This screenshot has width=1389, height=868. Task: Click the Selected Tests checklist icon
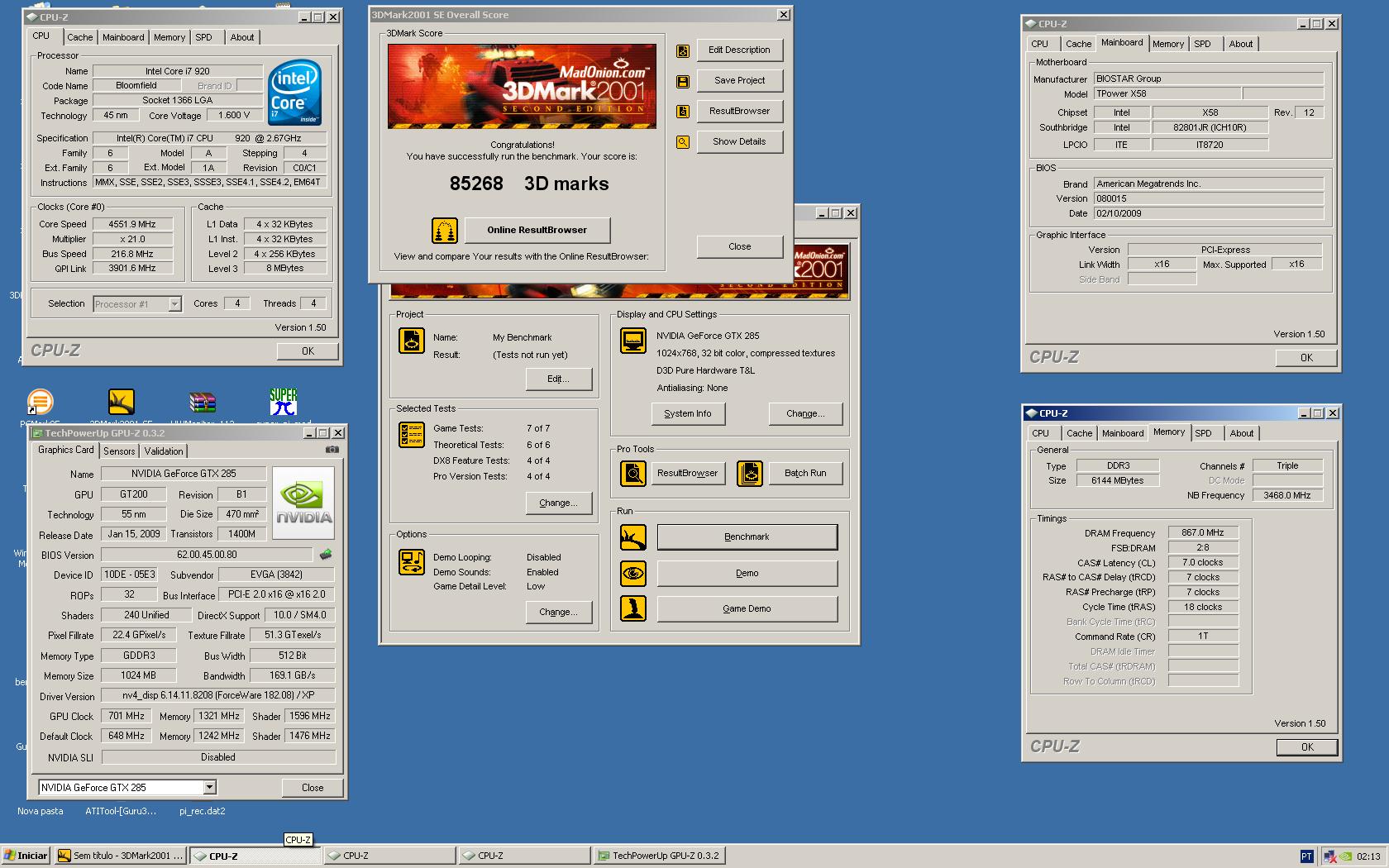[412, 435]
